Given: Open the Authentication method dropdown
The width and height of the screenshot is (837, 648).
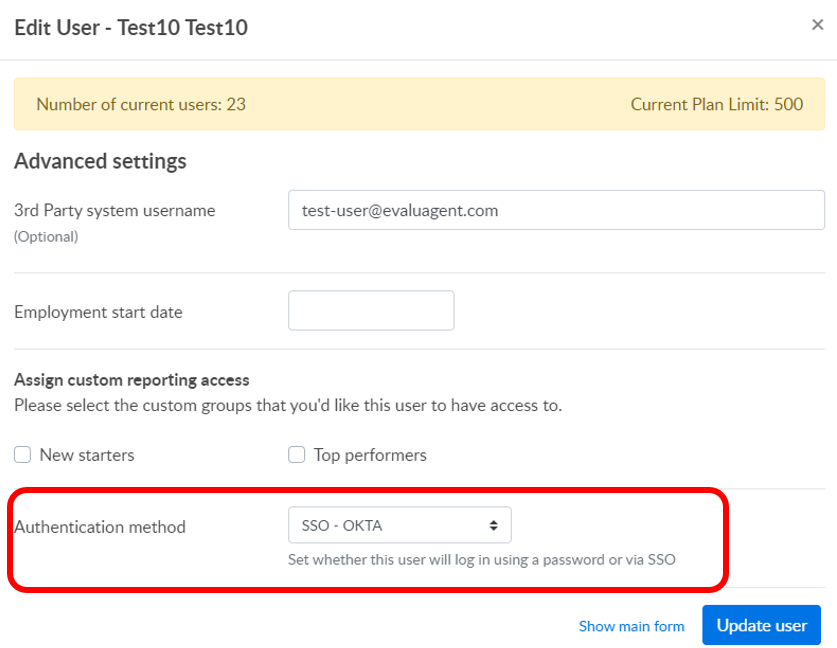Looking at the screenshot, I should [x=399, y=525].
